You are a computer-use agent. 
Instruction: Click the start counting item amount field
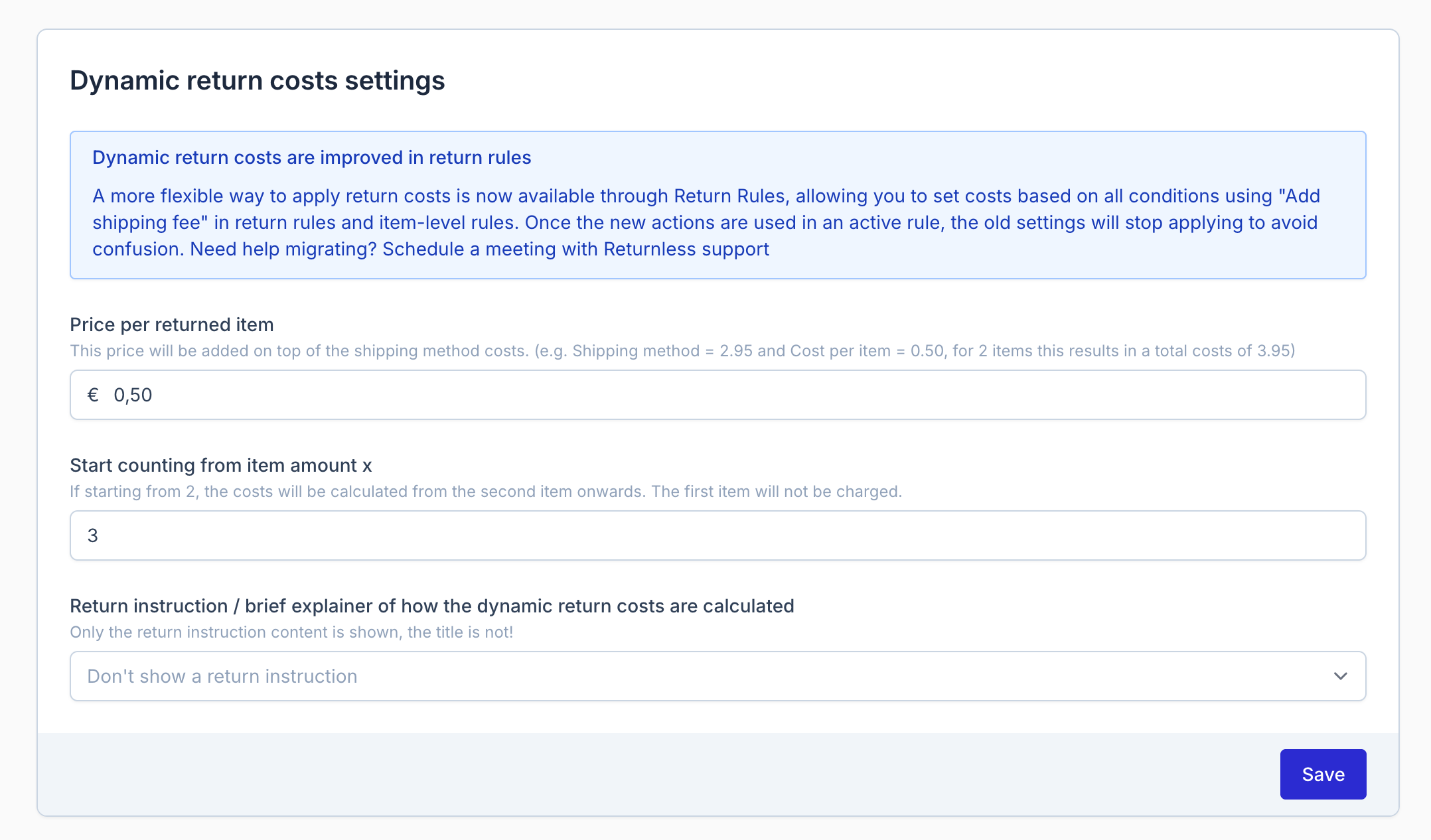tap(717, 535)
